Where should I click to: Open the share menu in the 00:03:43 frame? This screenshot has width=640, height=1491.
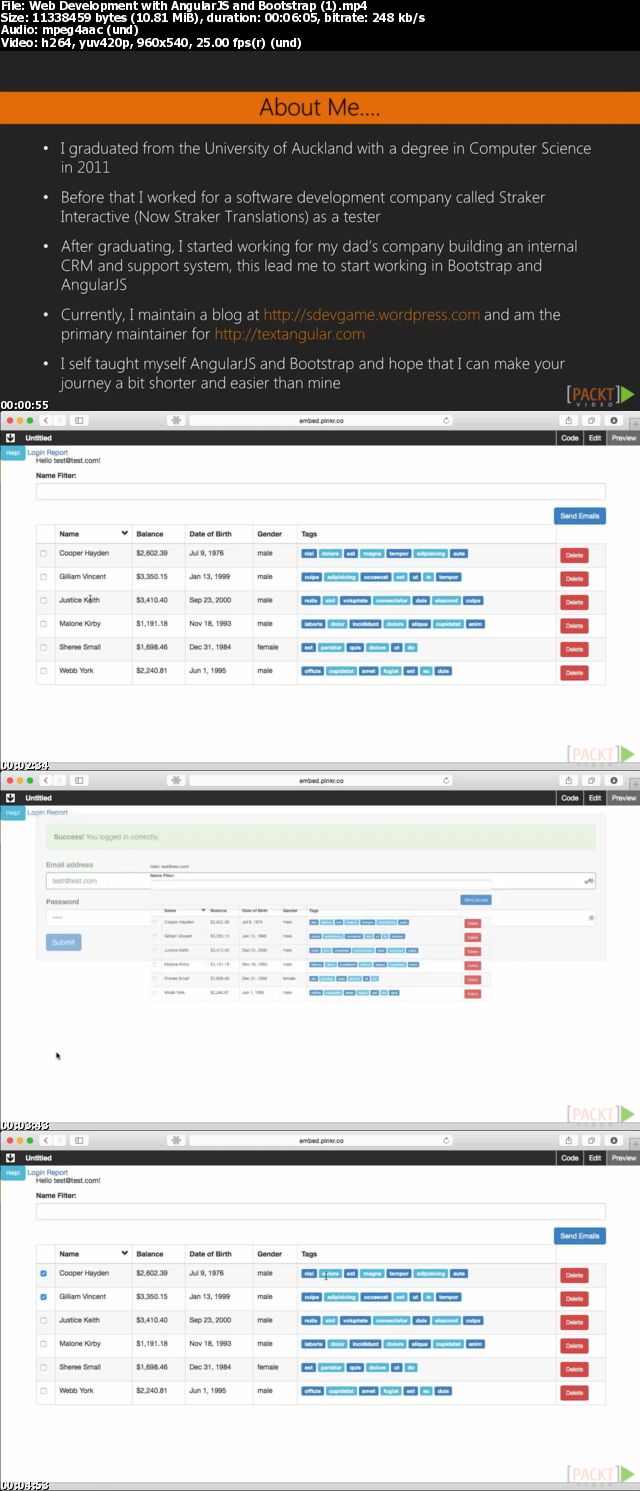coord(569,780)
